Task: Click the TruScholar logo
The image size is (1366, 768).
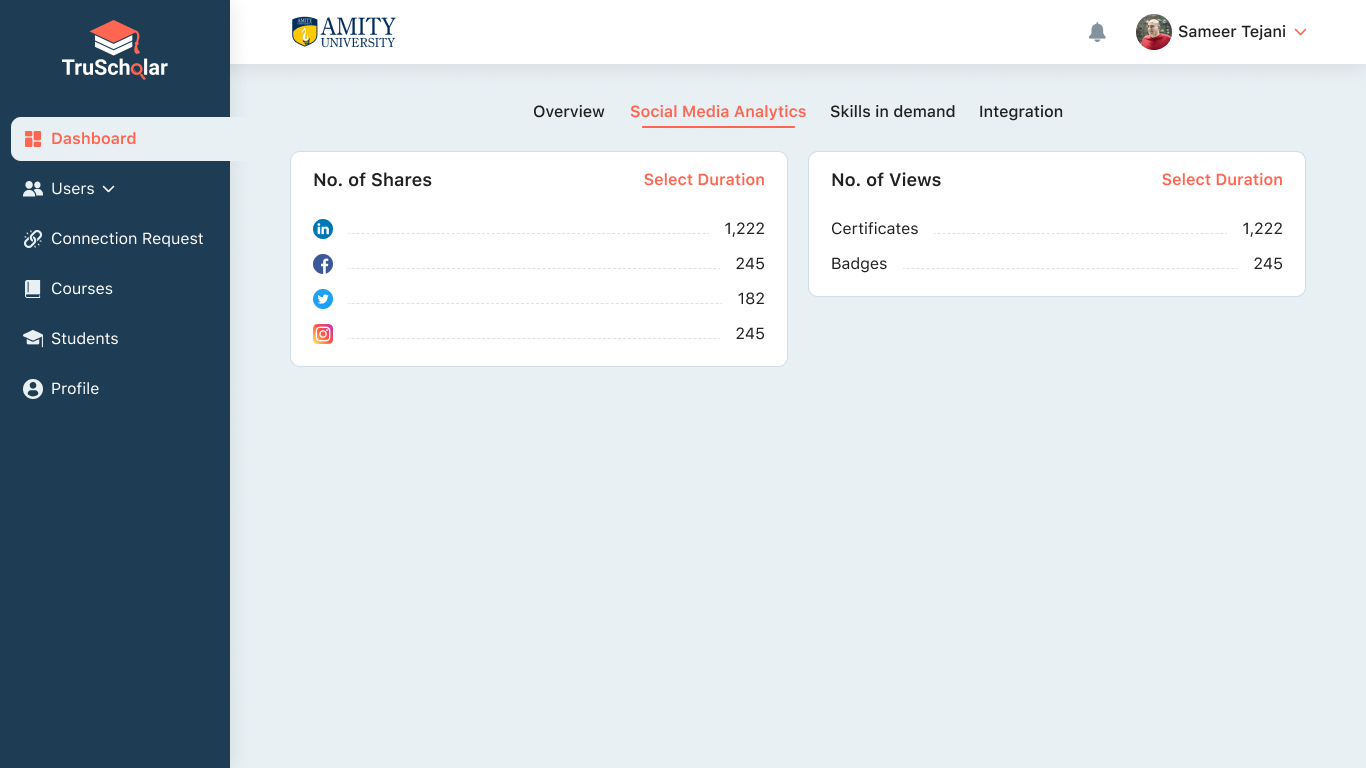Action: (115, 50)
